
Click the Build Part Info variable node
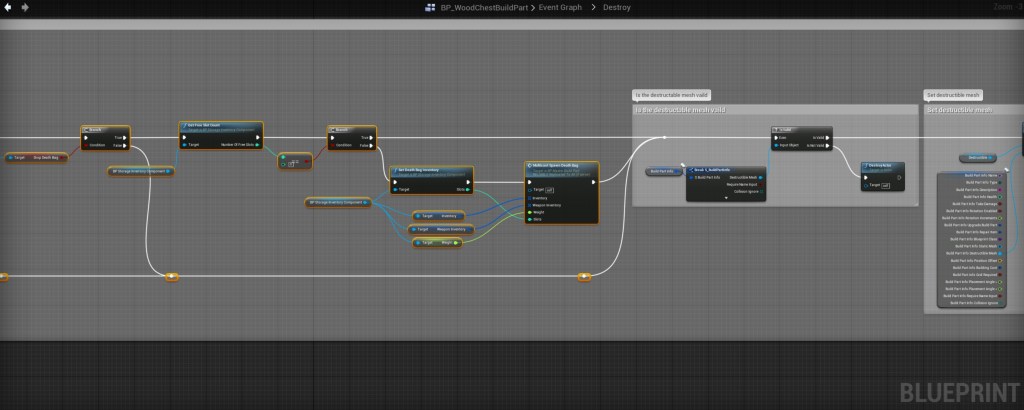click(x=661, y=172)
